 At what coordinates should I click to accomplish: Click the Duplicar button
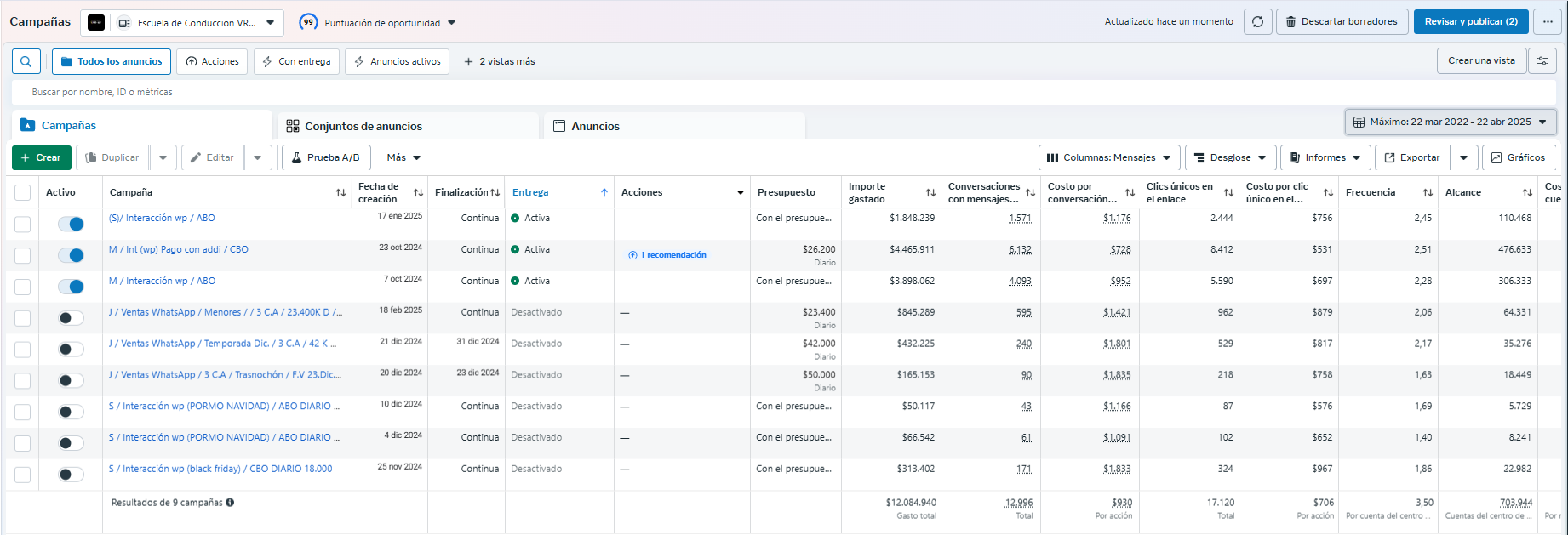(112, 157)
